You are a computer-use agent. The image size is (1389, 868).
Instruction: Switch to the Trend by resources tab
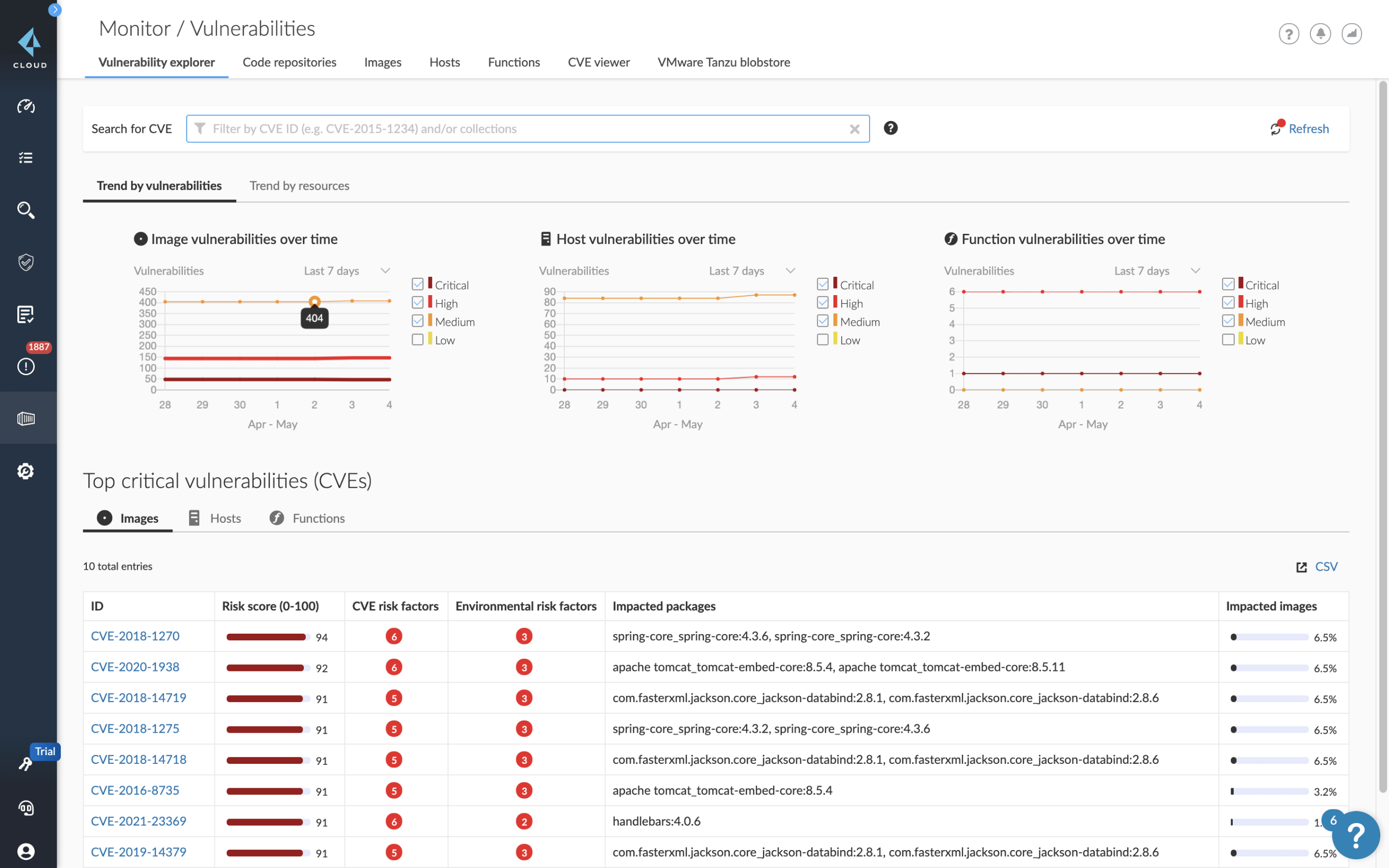299,185
